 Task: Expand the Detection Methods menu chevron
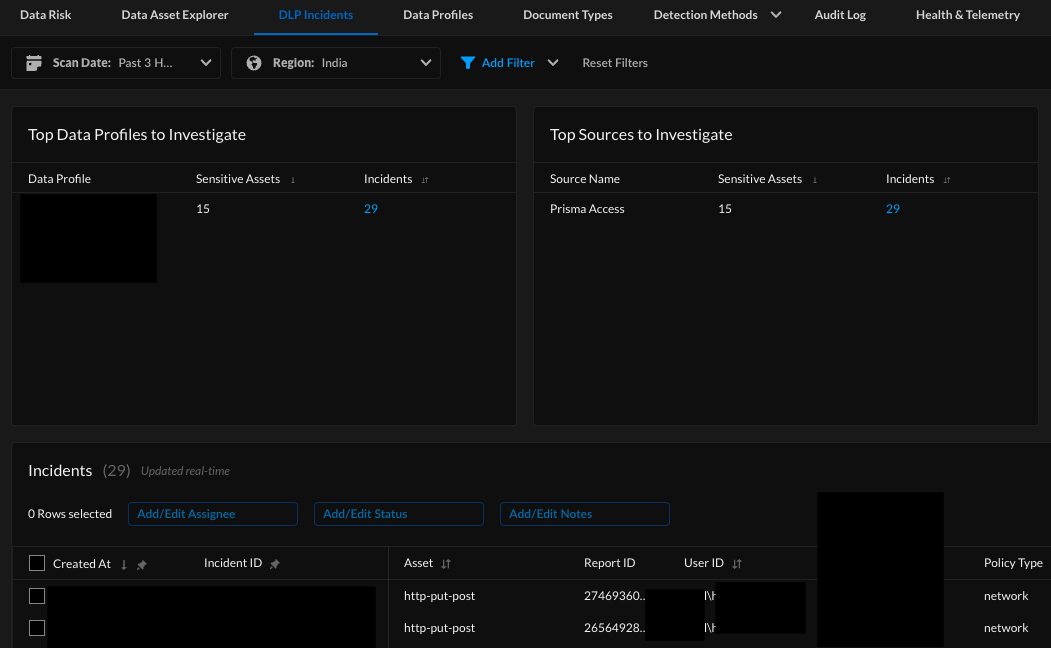point(776,15)
